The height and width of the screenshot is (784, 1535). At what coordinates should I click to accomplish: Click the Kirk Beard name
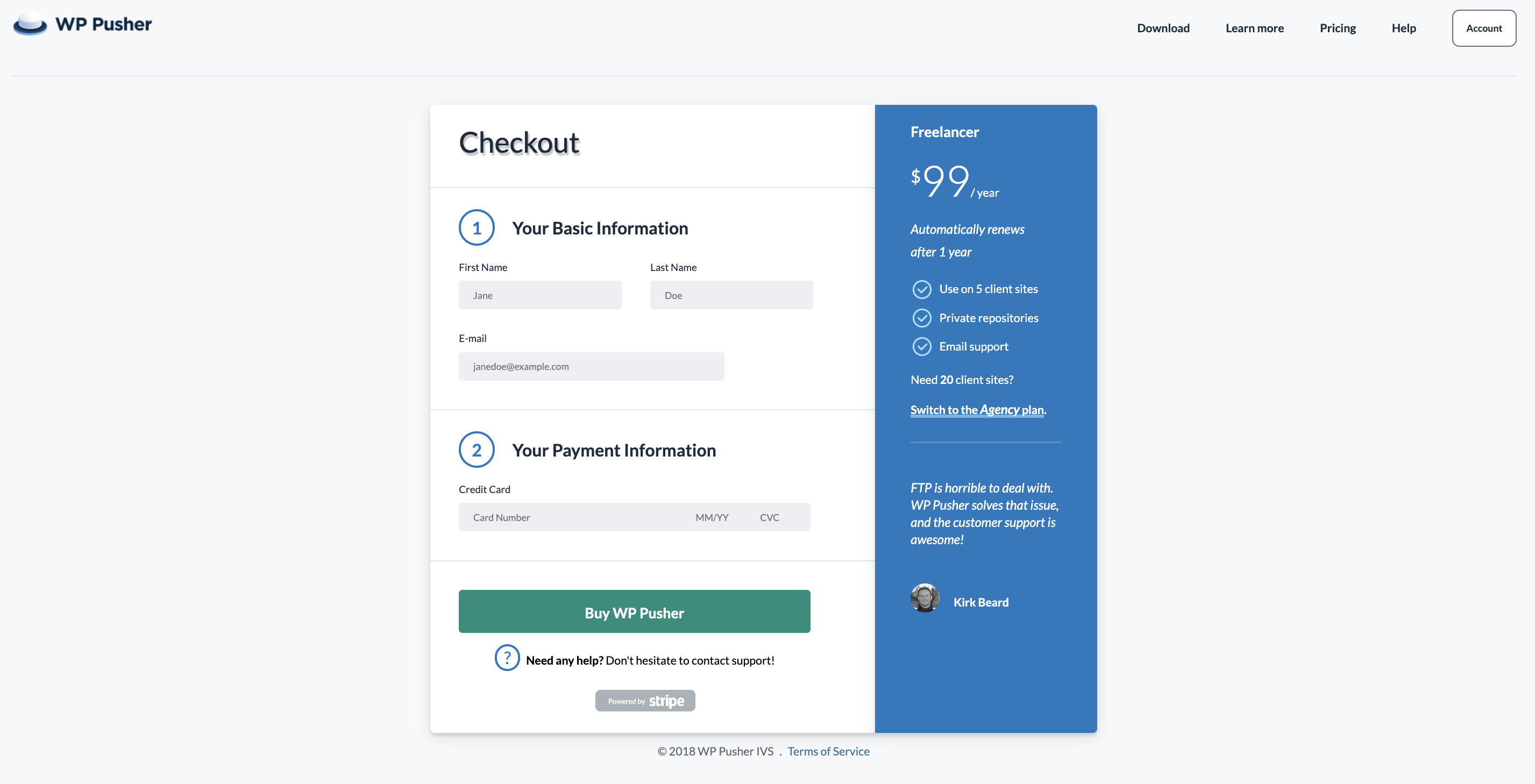pyautogui.click(x=981, y=602)
